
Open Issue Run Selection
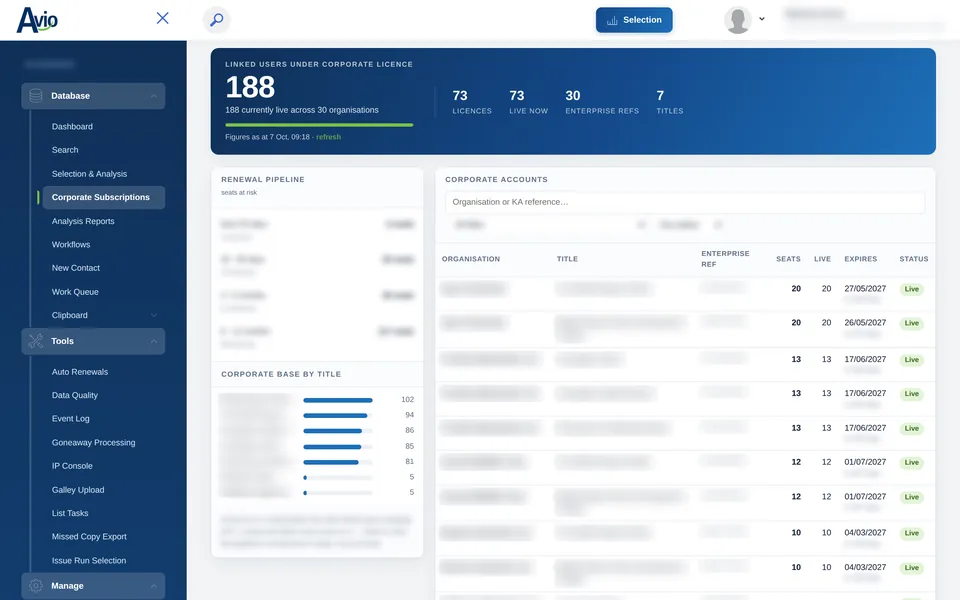(x=89, y=560)
